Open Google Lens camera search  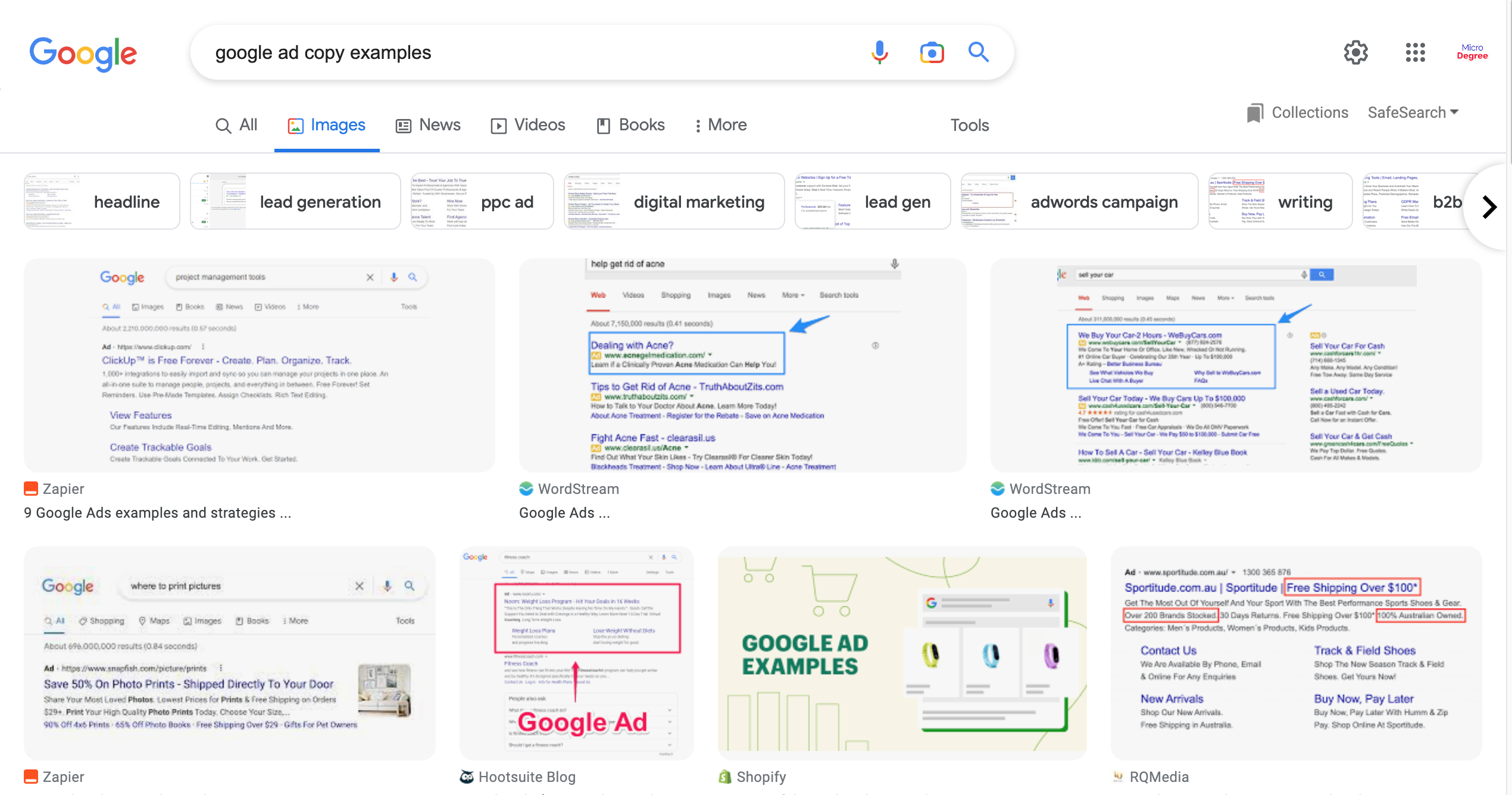point(932,52)
